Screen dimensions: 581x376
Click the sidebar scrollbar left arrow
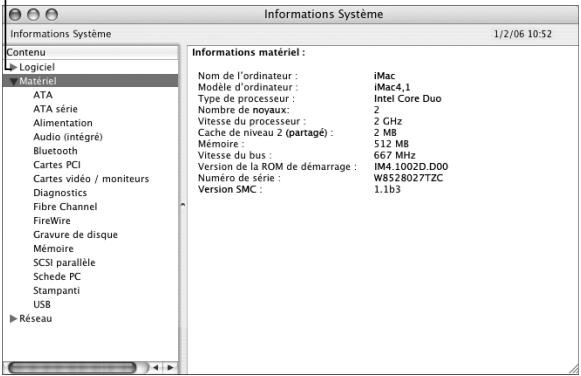[x=156, y=367]
